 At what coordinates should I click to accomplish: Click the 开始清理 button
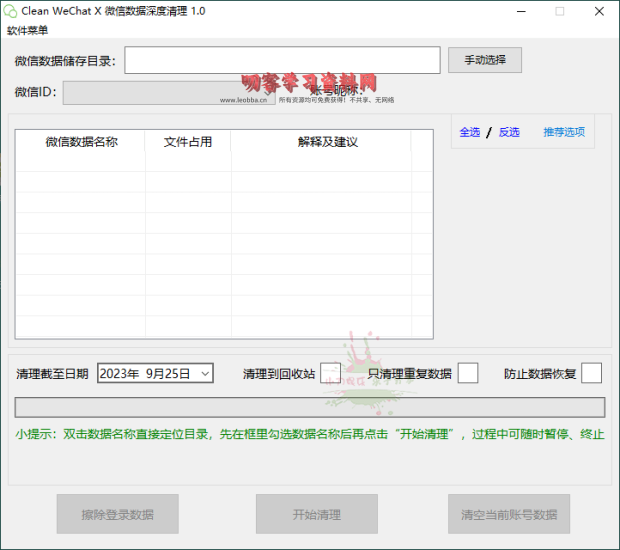(317, 514)
